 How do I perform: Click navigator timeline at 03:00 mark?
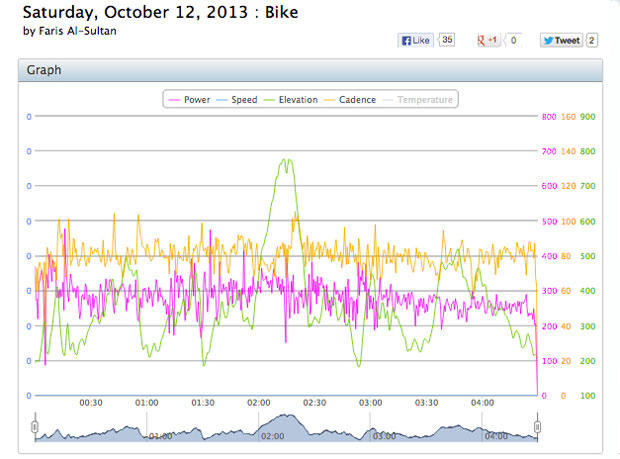tap(385, 437)
